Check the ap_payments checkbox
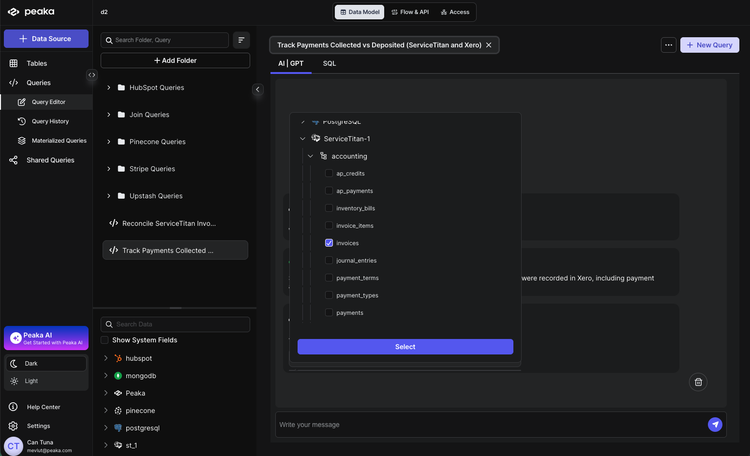750x456 pixels. click(x=329, y=190)
